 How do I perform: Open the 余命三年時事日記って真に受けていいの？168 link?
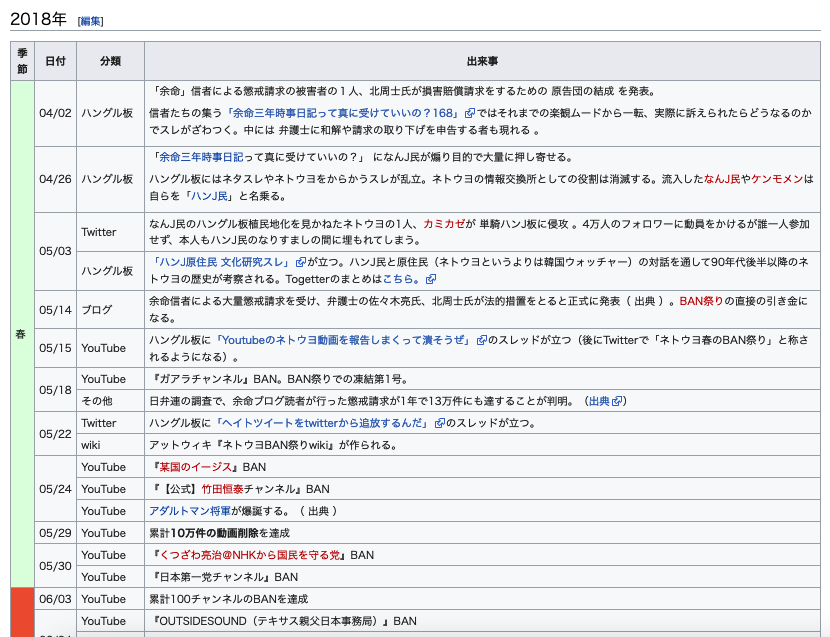point(343,113)
